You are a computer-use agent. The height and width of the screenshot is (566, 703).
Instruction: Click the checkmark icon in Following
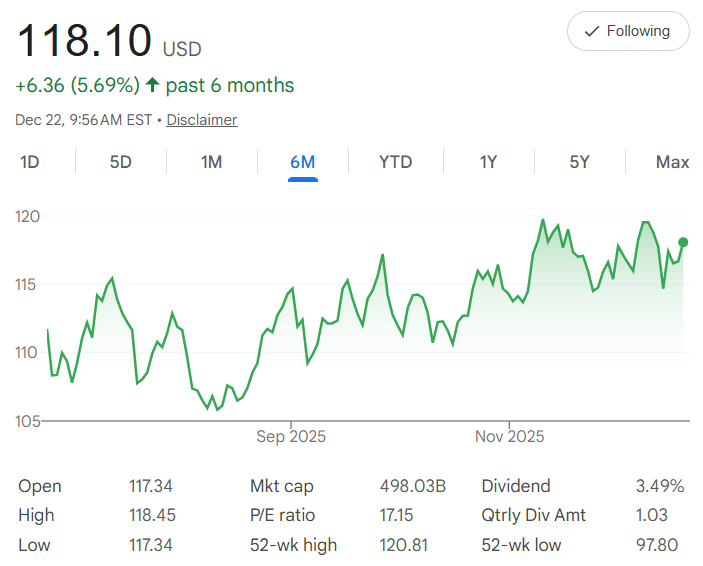point(592,31)
